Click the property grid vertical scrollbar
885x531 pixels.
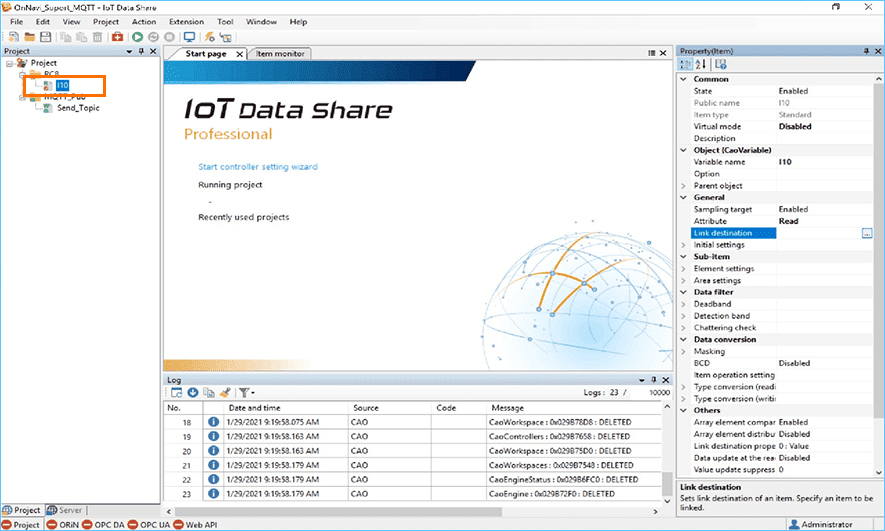(x=878, y=251)
